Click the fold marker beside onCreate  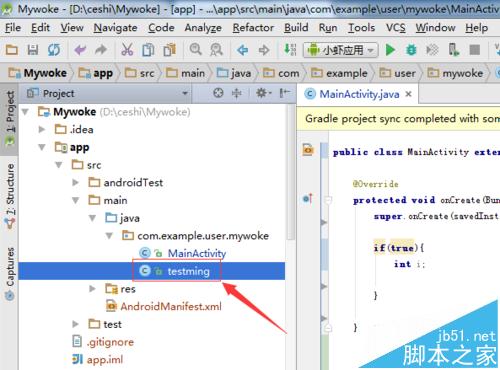(x=328, y=200)
